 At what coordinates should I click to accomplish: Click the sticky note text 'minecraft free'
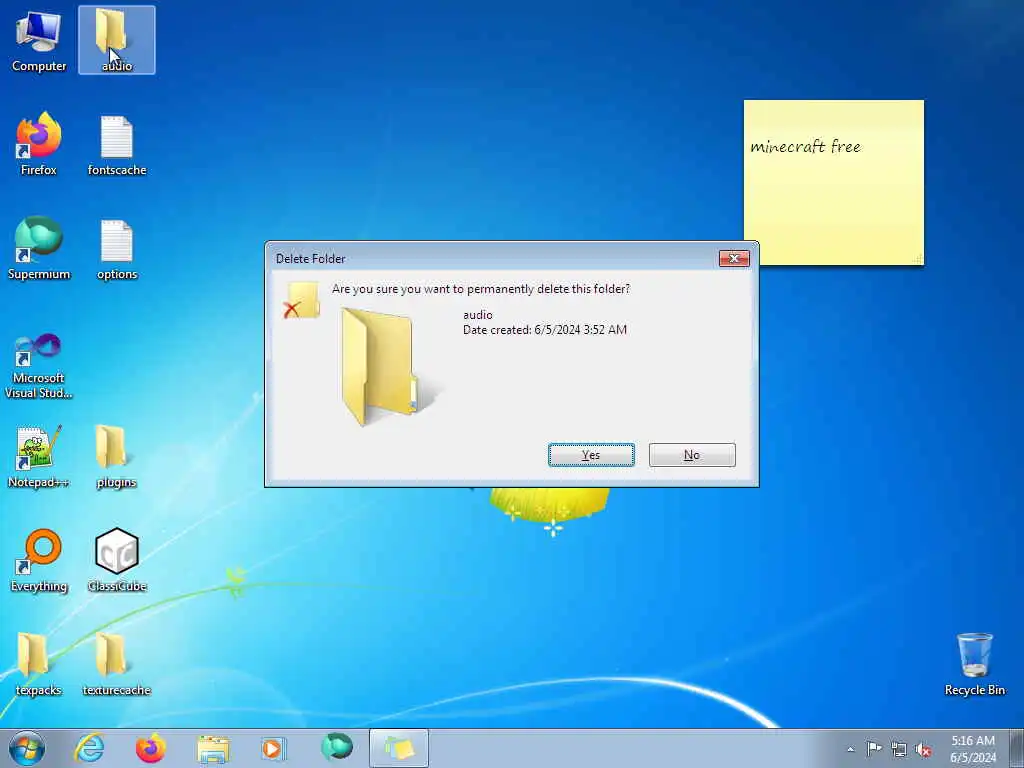point(805,146)
